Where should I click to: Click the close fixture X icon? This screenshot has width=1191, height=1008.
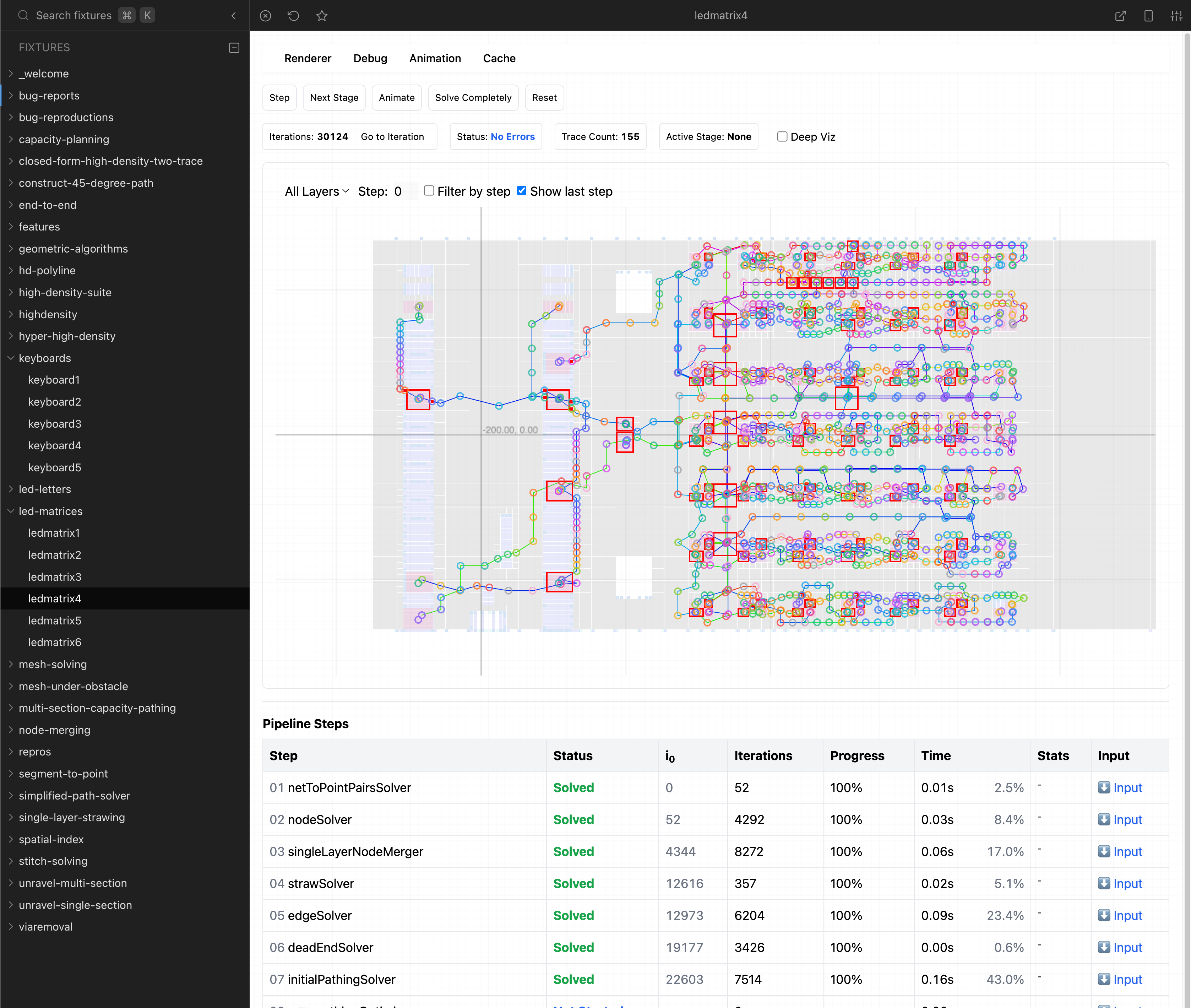click(265, 15)
